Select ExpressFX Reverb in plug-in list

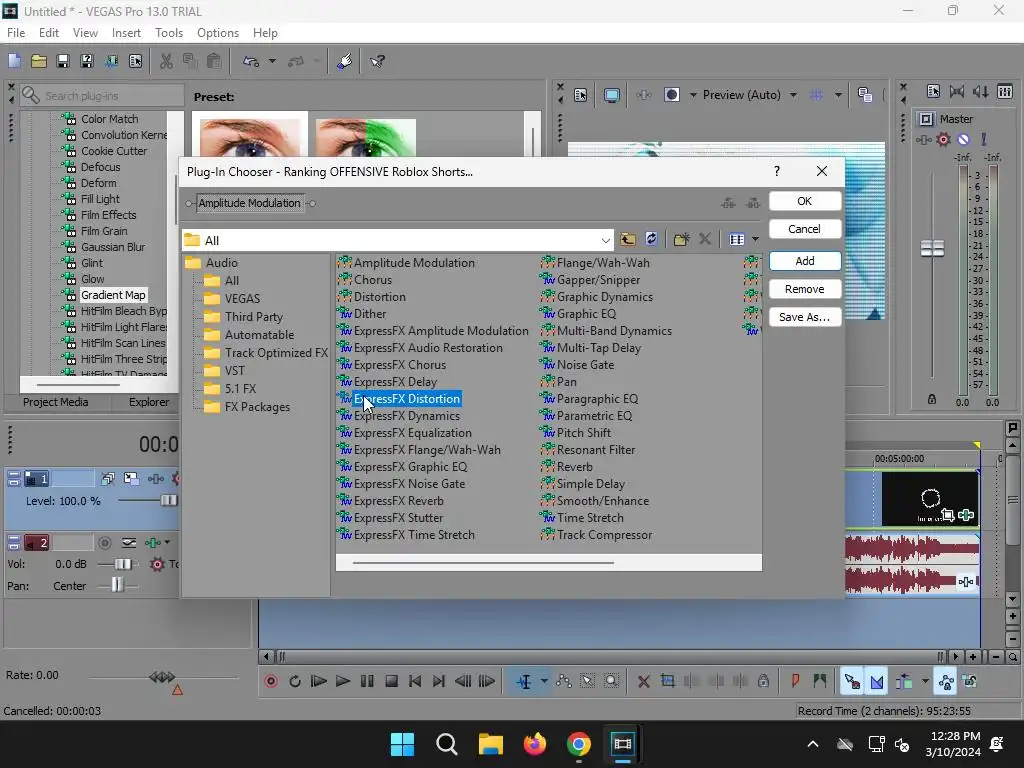tap(398, 501)
